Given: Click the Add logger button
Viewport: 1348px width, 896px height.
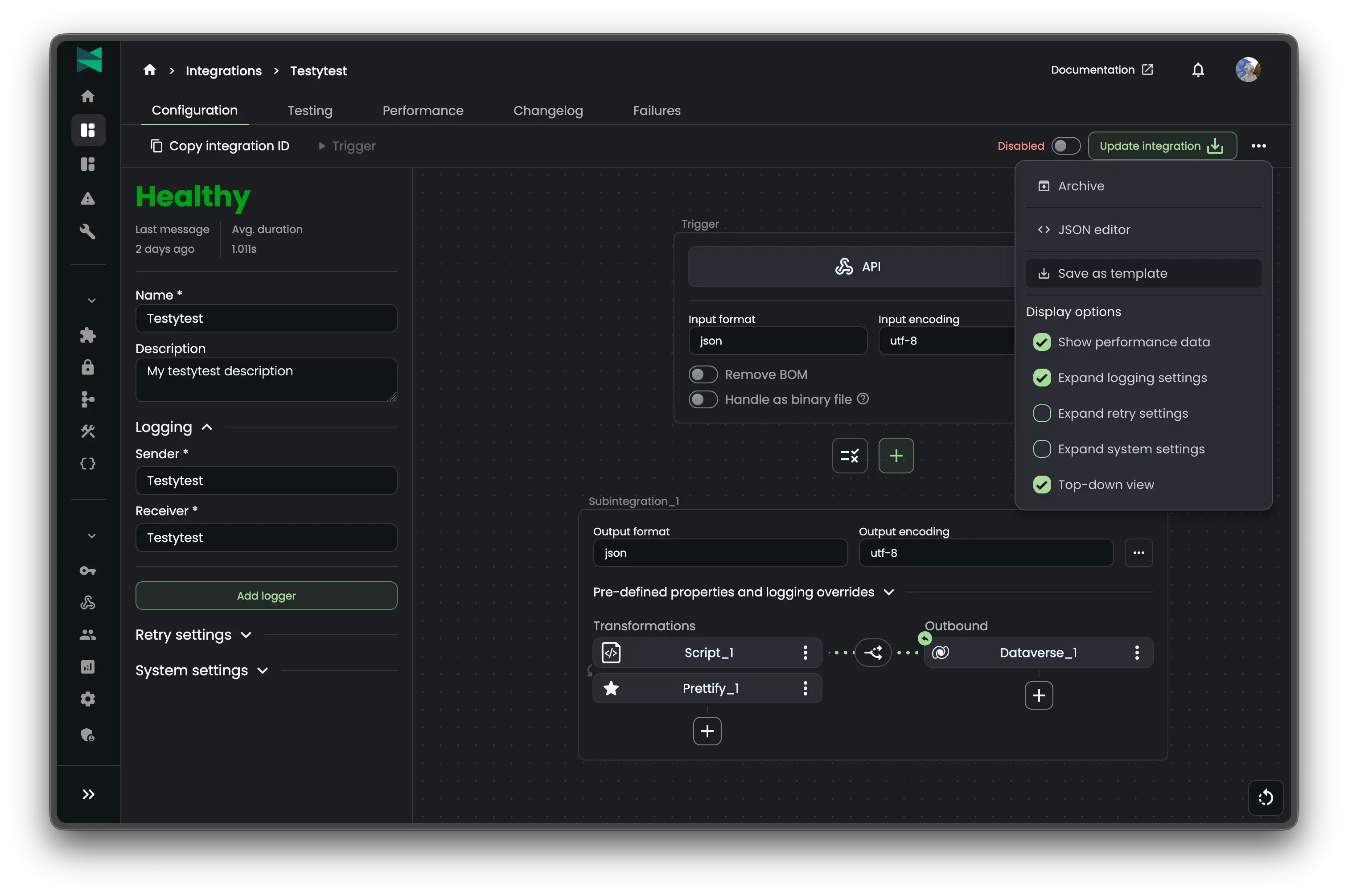Looking at the screenshot, I should coord(266,596).
